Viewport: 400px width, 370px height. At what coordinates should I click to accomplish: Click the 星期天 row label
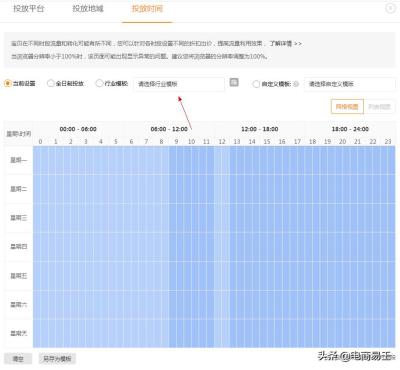pos(19,333)
